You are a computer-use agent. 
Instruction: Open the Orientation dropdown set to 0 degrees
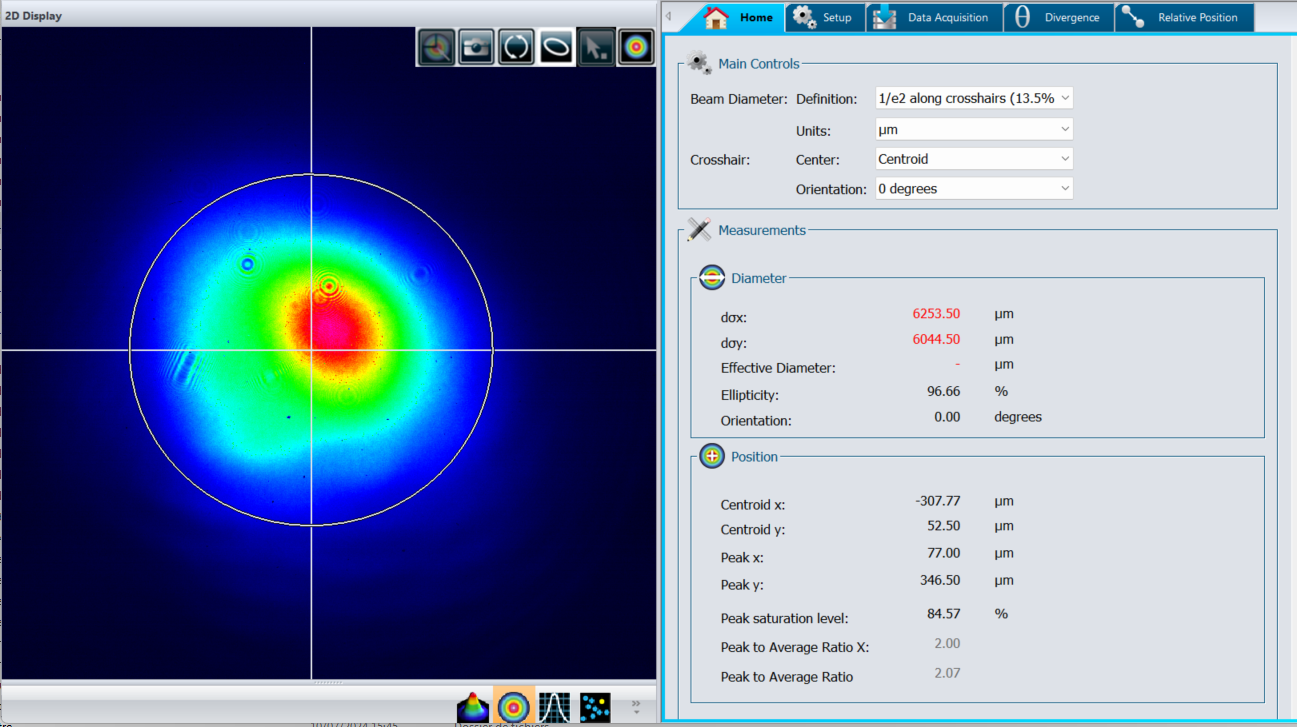coord(973,189)
